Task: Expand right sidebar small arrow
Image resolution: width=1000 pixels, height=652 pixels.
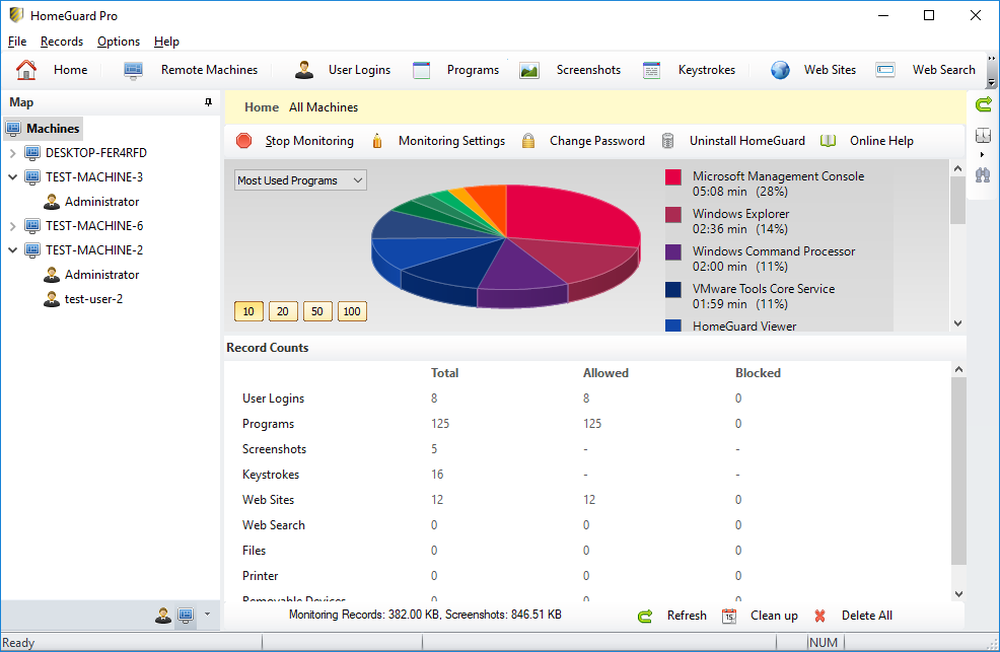Action: (x=982, y=155)
